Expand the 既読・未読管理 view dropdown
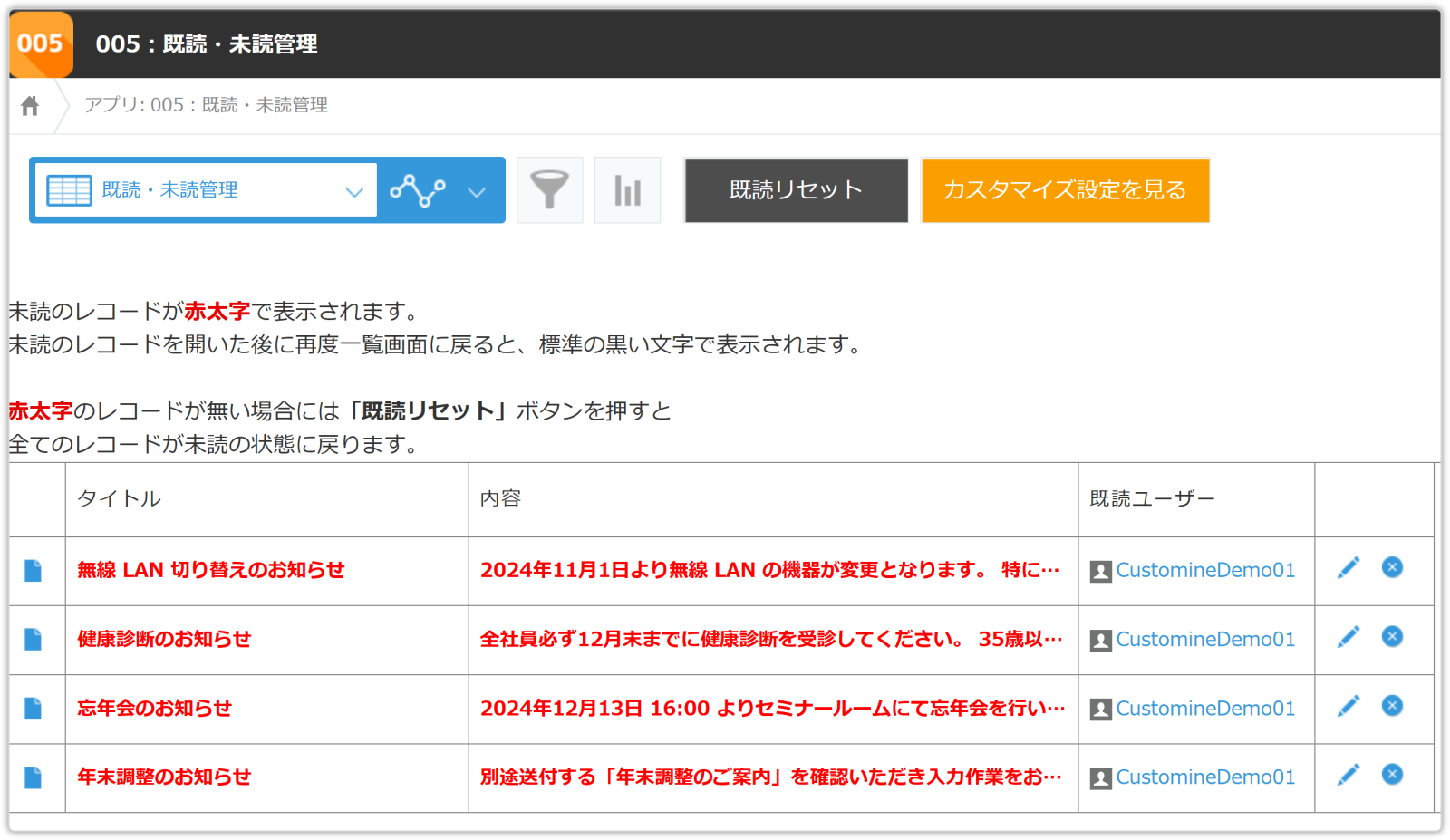 coord(354,191)
